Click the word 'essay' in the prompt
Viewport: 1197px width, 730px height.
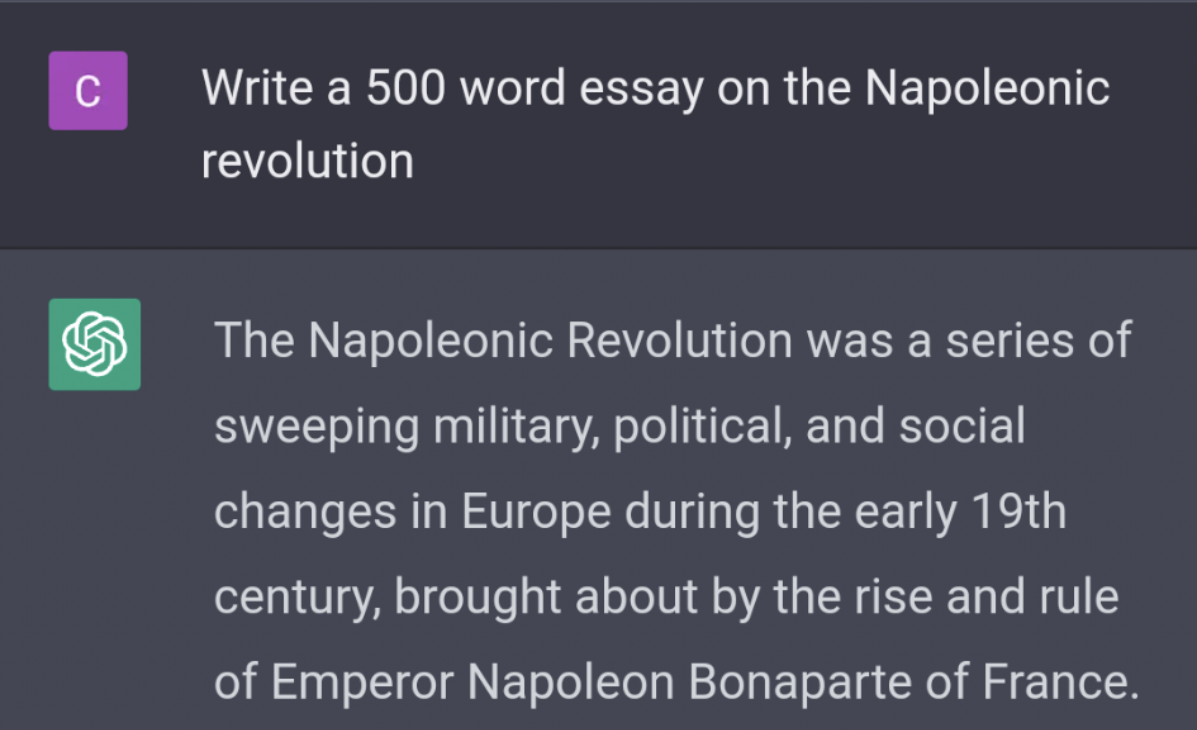click(x=641, y=90)
